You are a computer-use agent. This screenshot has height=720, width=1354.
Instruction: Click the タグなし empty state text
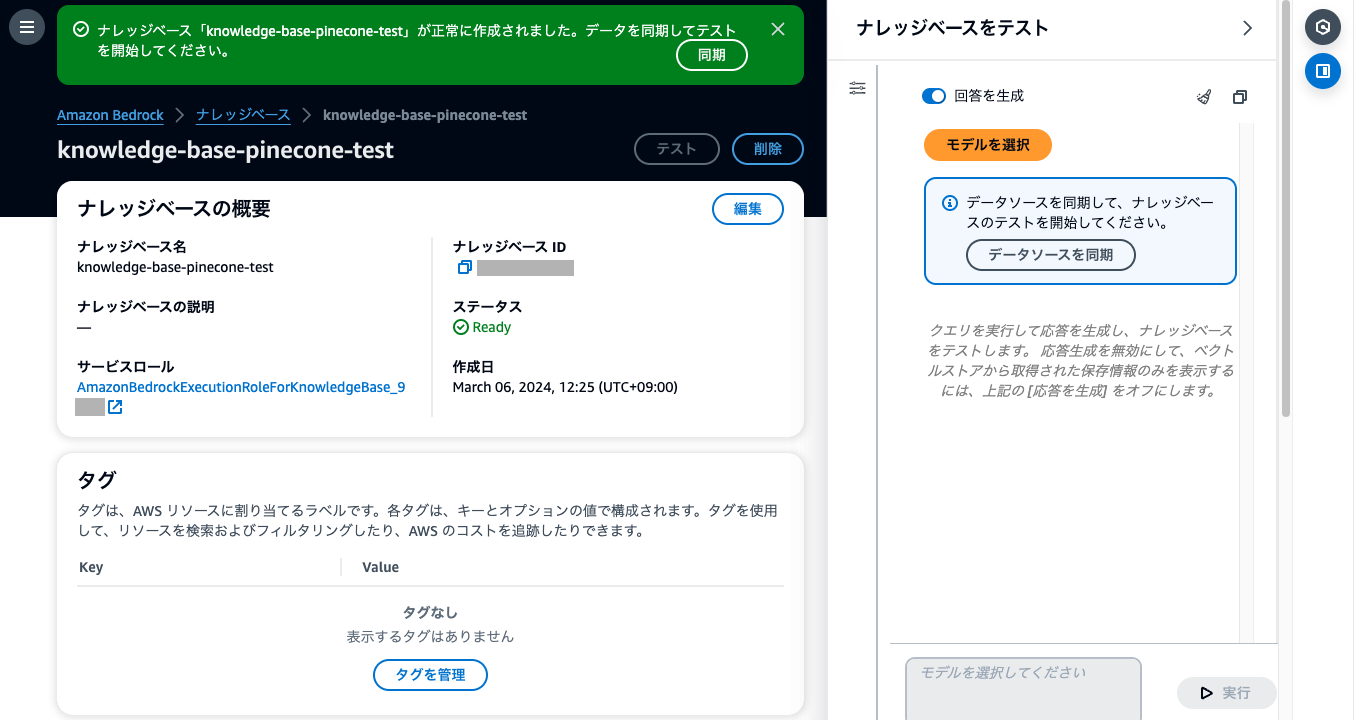click(430, 612)
